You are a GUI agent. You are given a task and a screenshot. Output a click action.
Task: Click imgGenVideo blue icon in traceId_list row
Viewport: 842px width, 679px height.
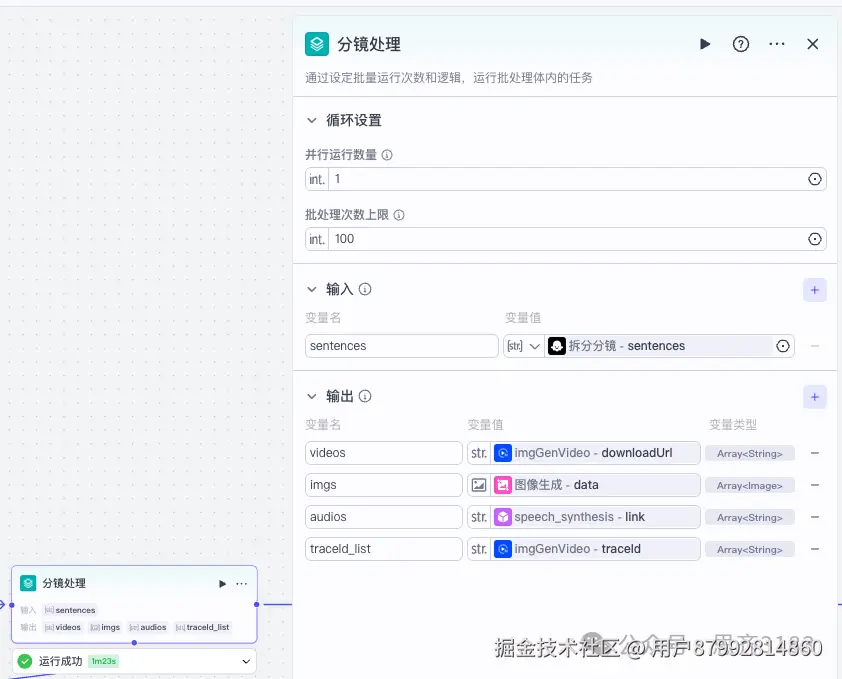tap(503, 549)
